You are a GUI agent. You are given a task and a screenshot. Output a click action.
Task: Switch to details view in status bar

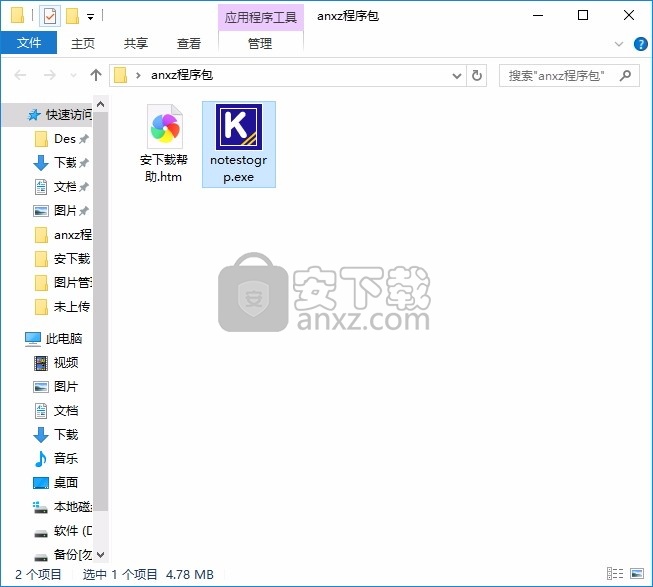click(x=615, y=574)
